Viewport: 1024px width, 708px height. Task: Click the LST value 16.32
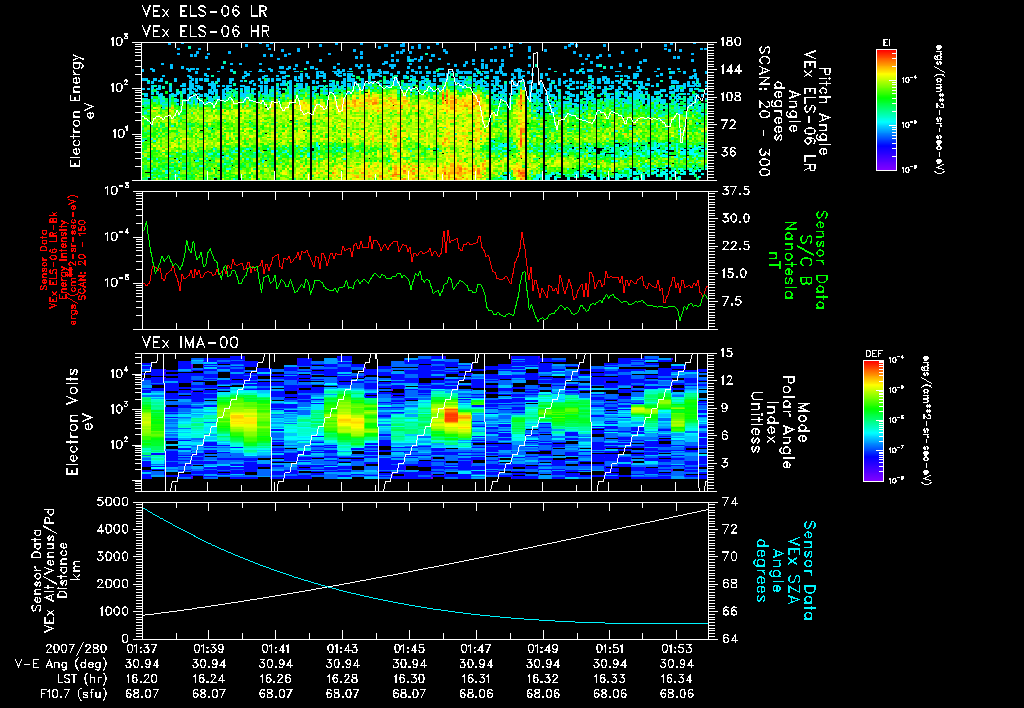click(x=543, y=679)
